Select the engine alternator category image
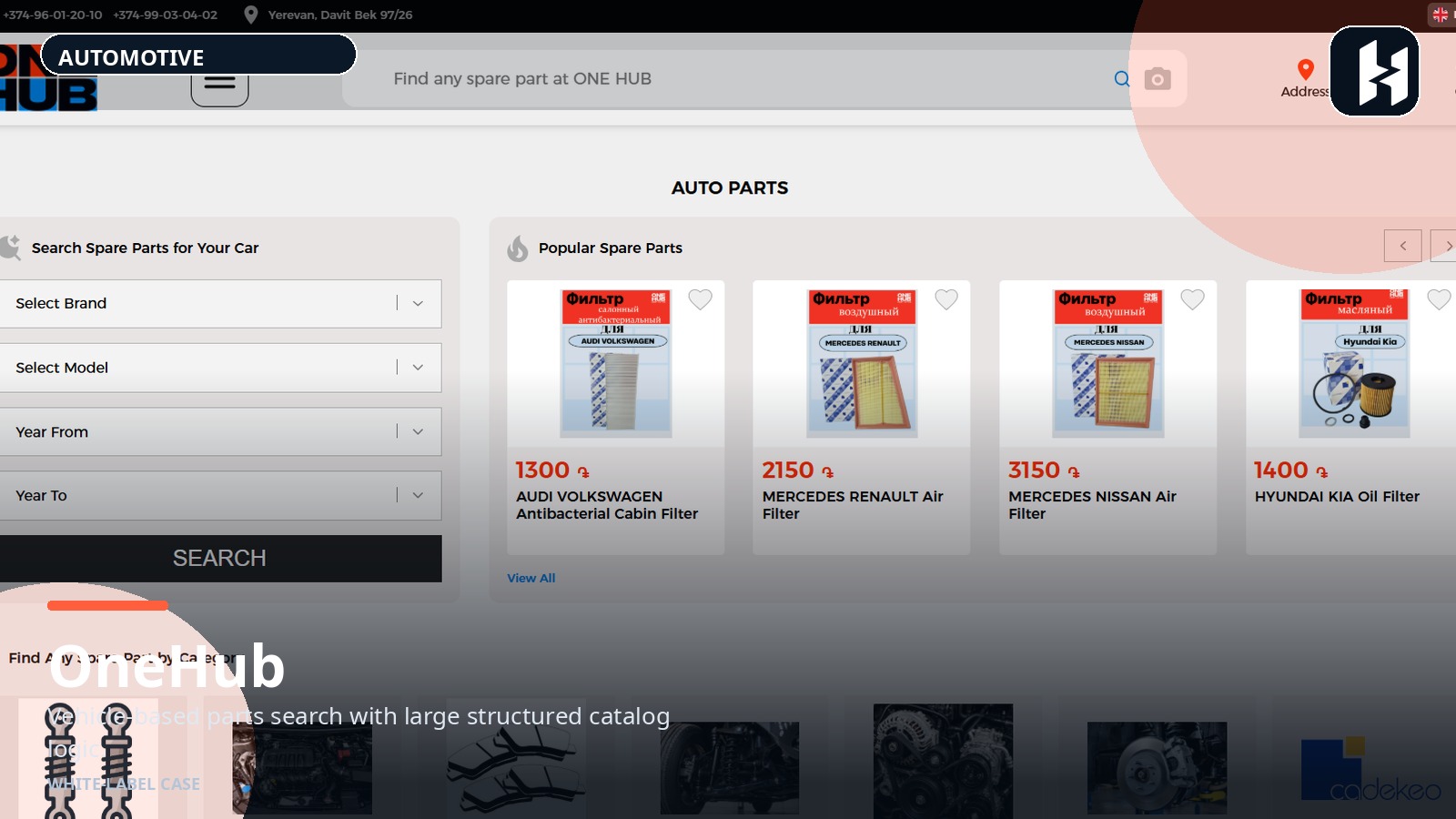Viewport: 1456px width, 819px height. [943, 762]
